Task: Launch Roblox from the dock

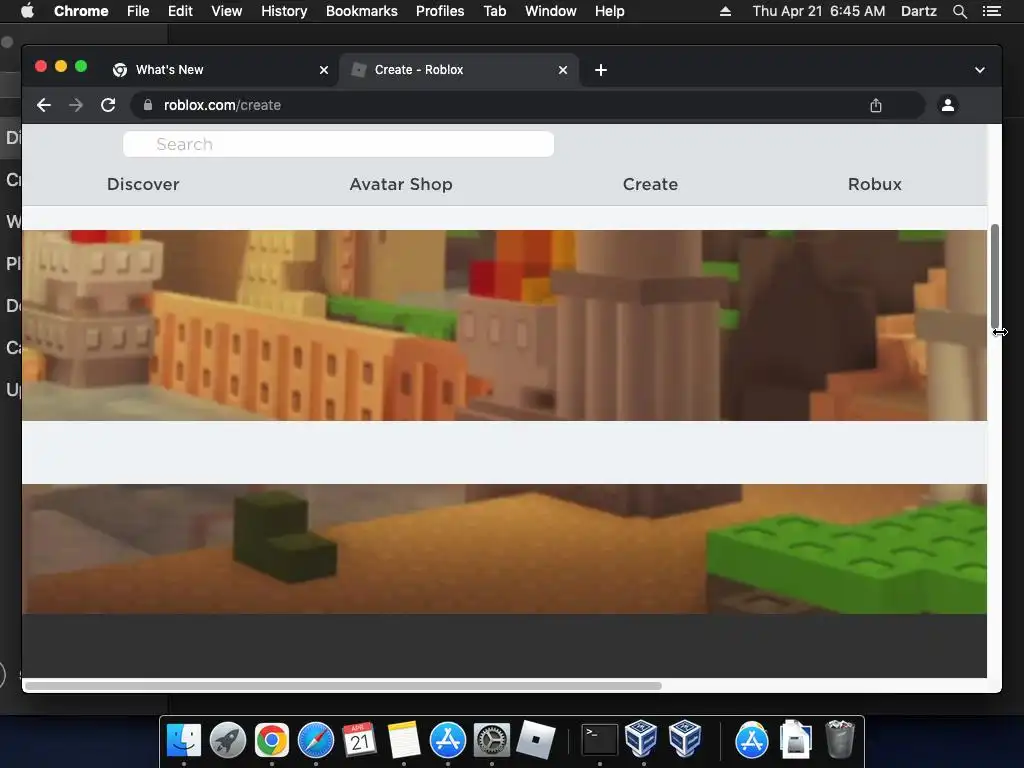Action: (x=536, y=740)
